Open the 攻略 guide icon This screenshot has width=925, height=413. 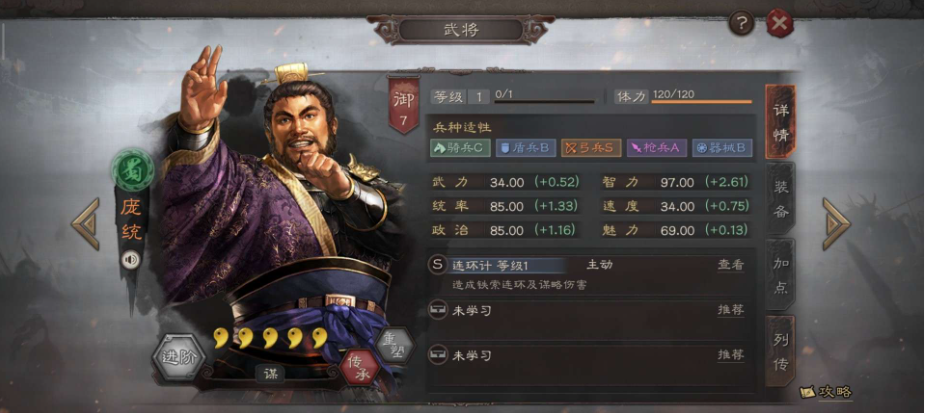click(x=826, y=392)
